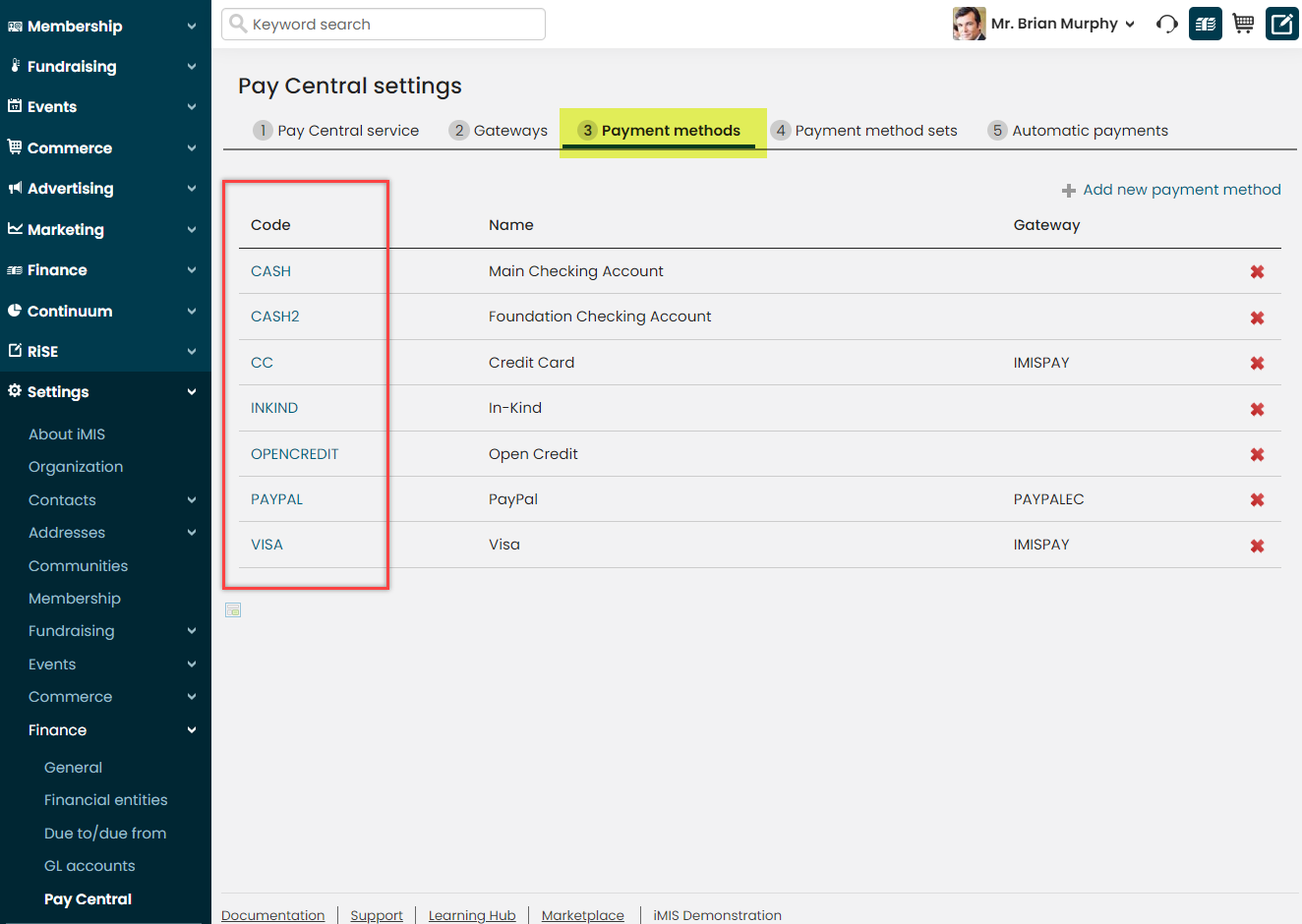Open the Documentation link in the footer
Image resolution: width=1302 pixels, height=924 pixels.
pyautogui.click(x=273, y=914)
